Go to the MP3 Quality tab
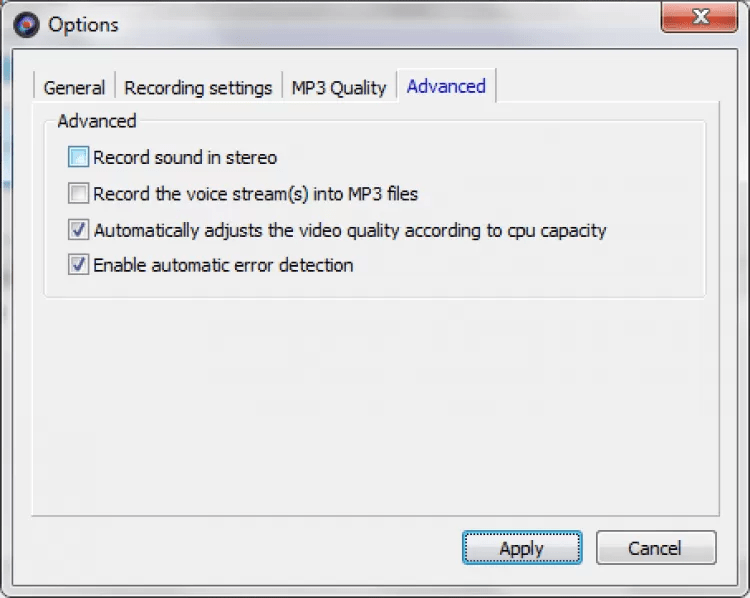This screenshot has width=750, height=598. [x=338, y=87]
